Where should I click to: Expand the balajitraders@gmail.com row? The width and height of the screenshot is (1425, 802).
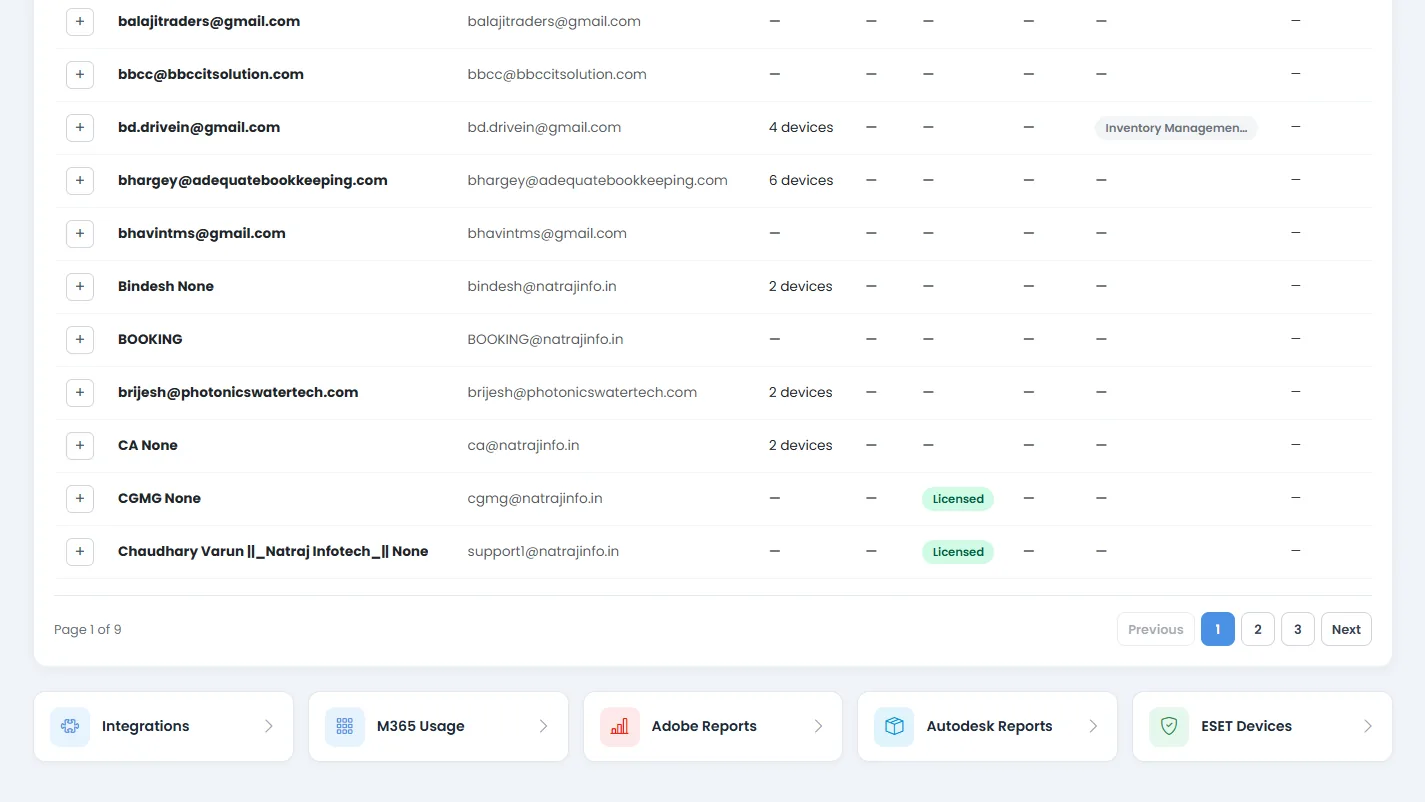(x=80, y=22)
